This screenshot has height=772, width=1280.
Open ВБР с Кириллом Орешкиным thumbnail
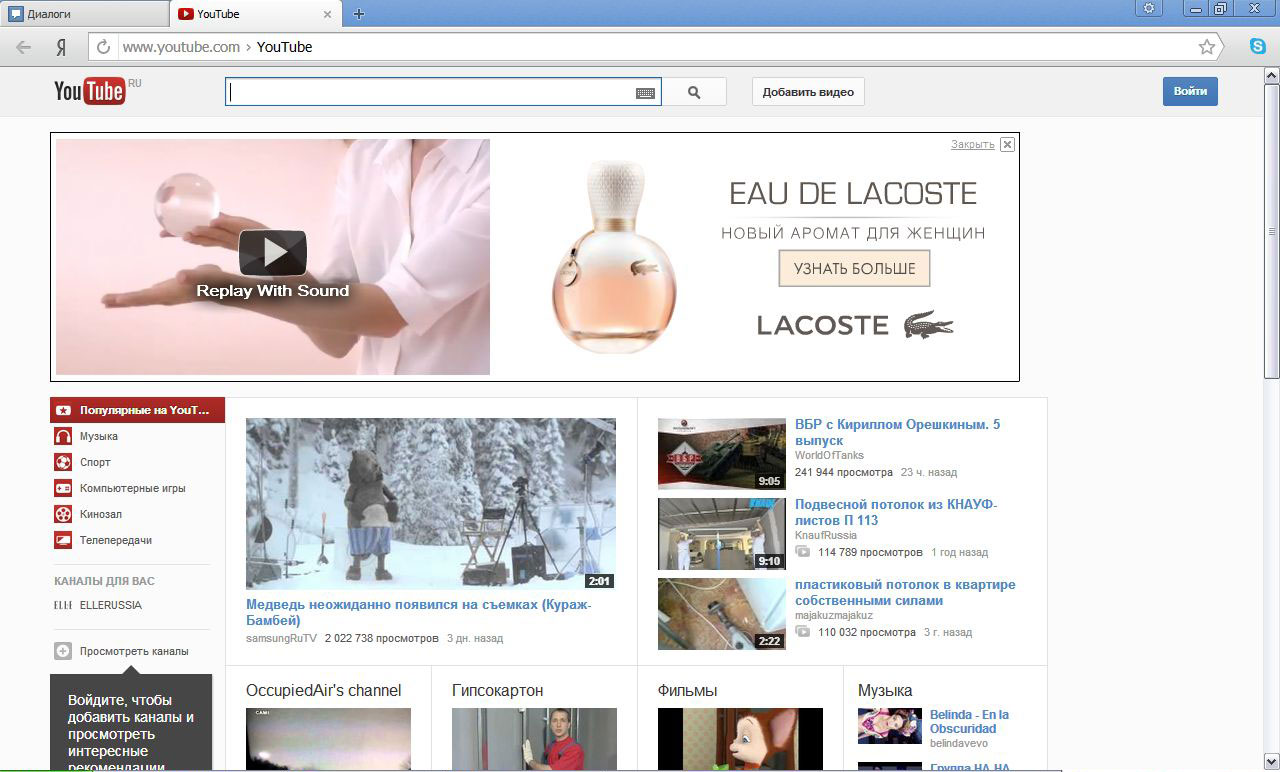(722, 454)
